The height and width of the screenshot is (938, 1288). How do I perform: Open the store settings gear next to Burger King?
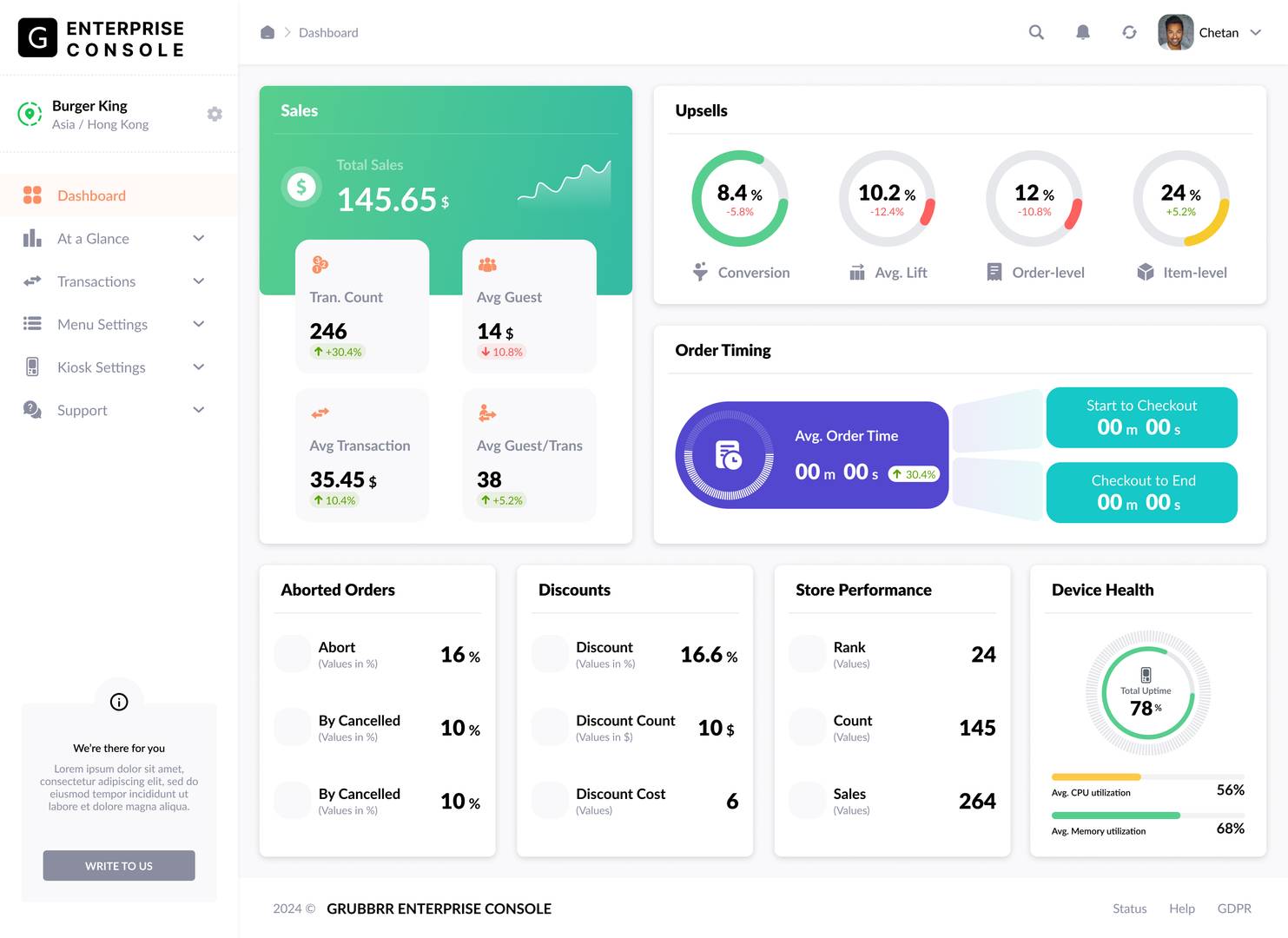215,114
